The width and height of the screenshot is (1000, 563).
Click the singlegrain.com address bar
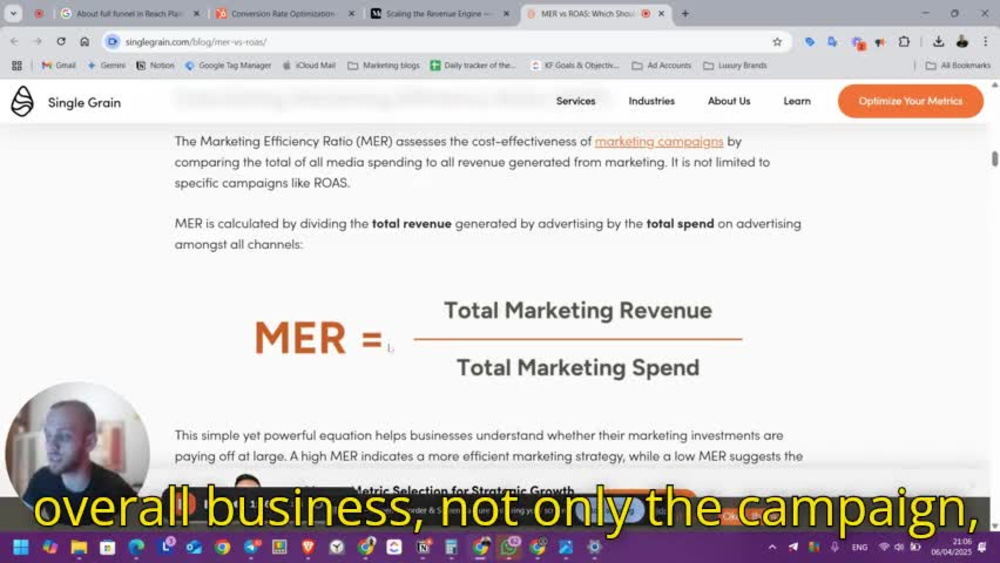(x=440, y=41)
